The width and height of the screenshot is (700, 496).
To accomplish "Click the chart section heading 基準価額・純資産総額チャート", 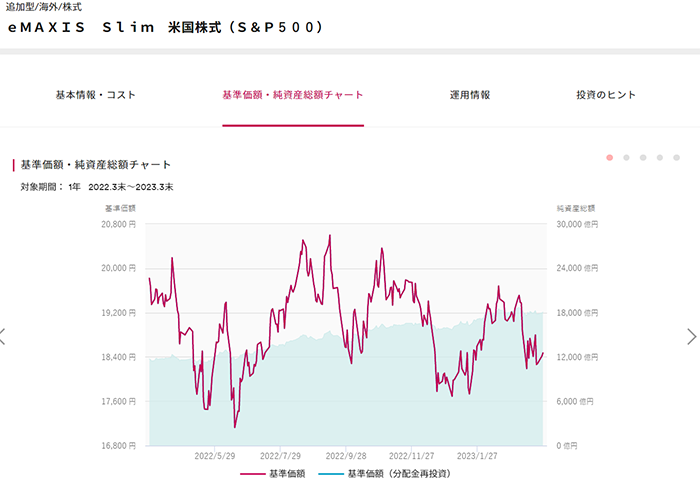I will [96, 165].
